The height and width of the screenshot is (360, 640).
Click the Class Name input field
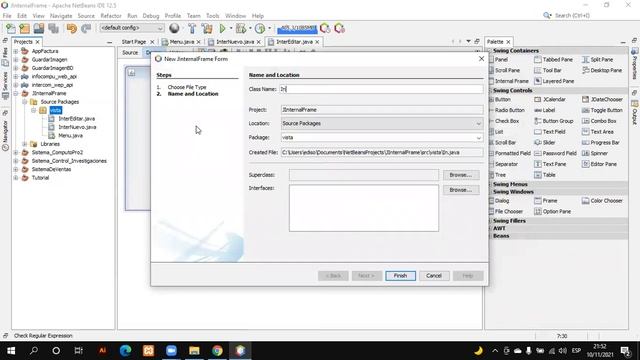(x=381, y=89)
